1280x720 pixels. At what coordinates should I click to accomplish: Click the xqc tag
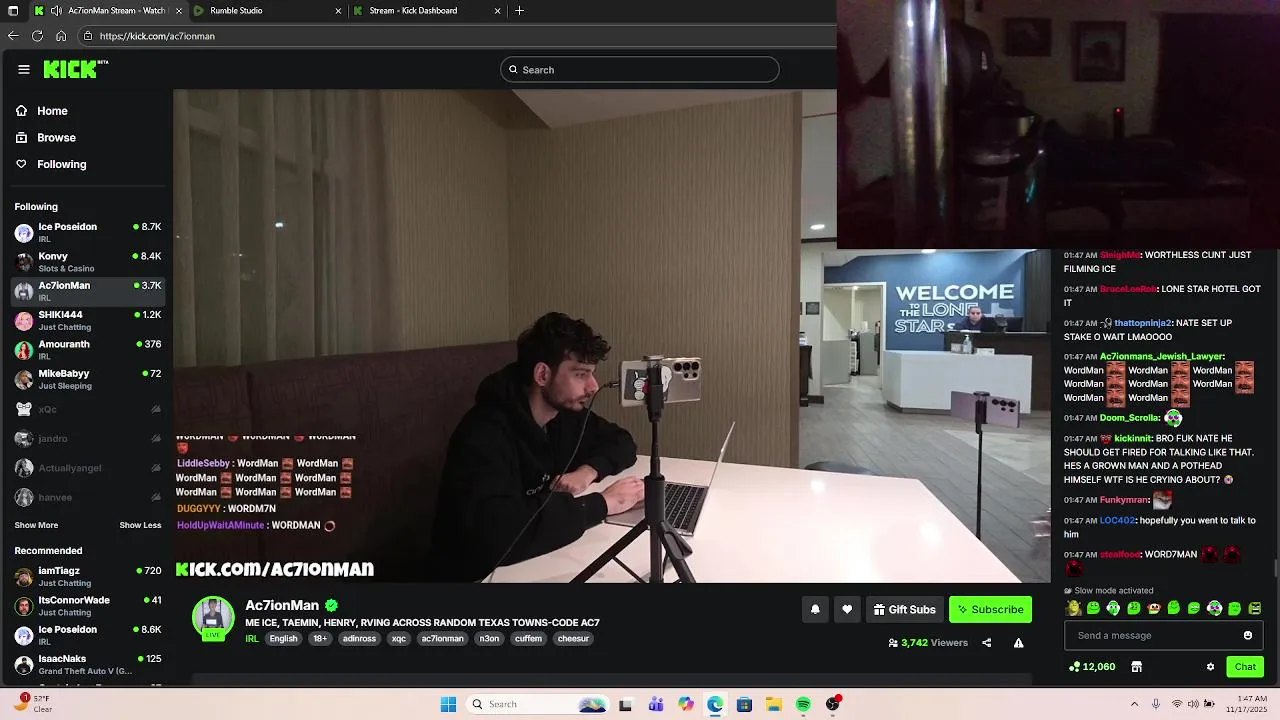(399, 639)
